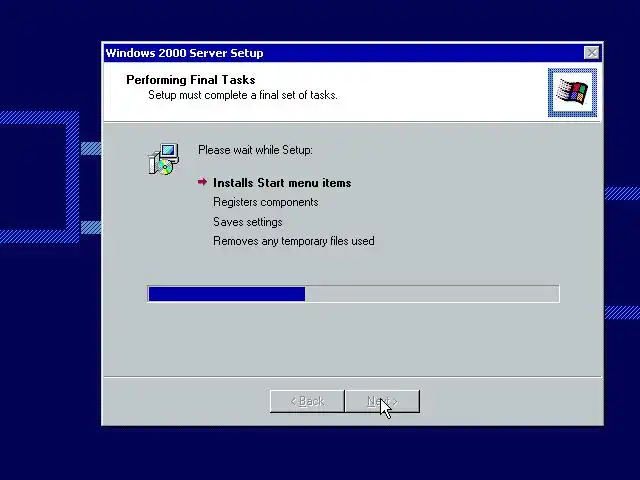Image resolution: width=640 pixels, height=480 pixels.
Task: Click the "Please wait while Setup:" text
Action: click(x=256, y=150)
